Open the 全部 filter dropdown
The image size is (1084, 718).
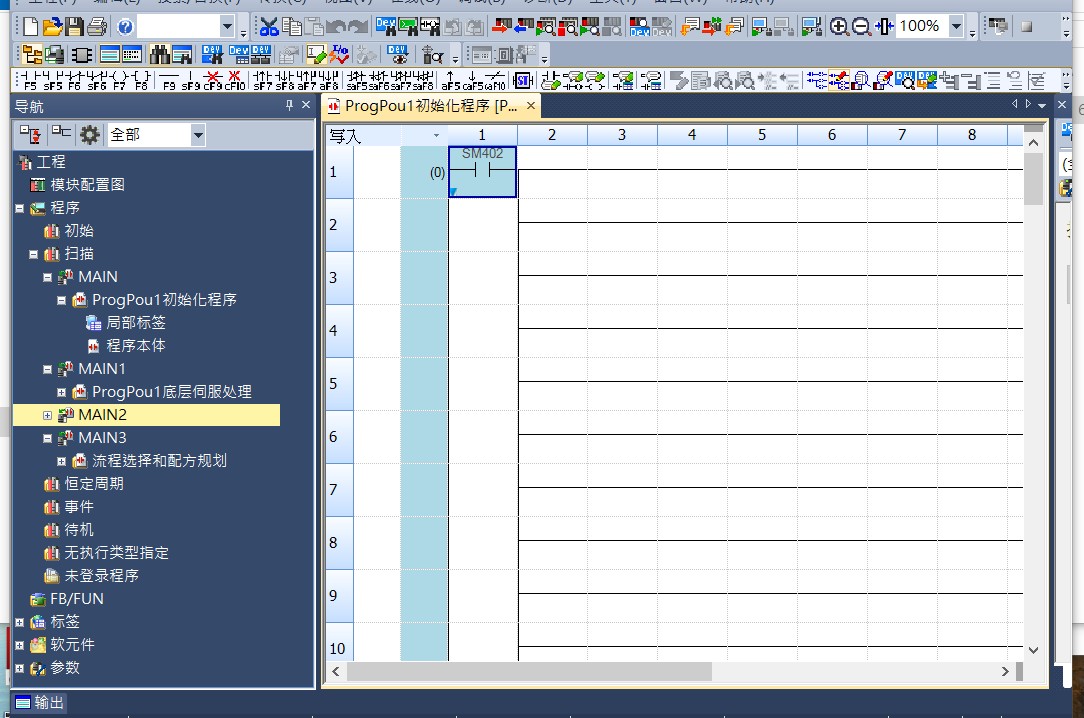[197, 135]
